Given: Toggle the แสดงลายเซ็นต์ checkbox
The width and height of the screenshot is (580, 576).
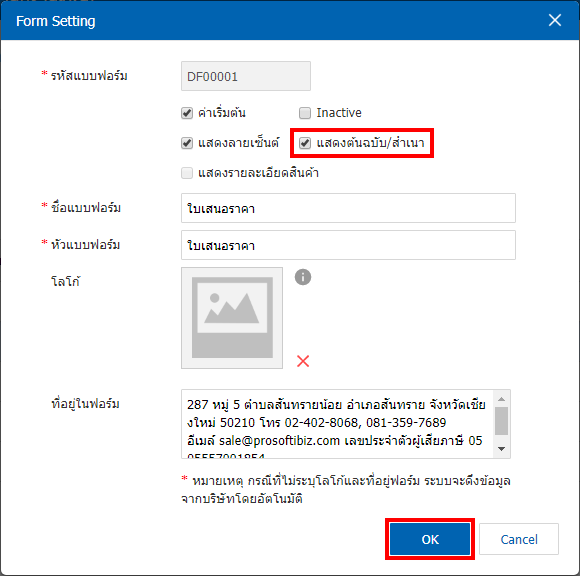Looking at the screenshot, I should (187, 143).
